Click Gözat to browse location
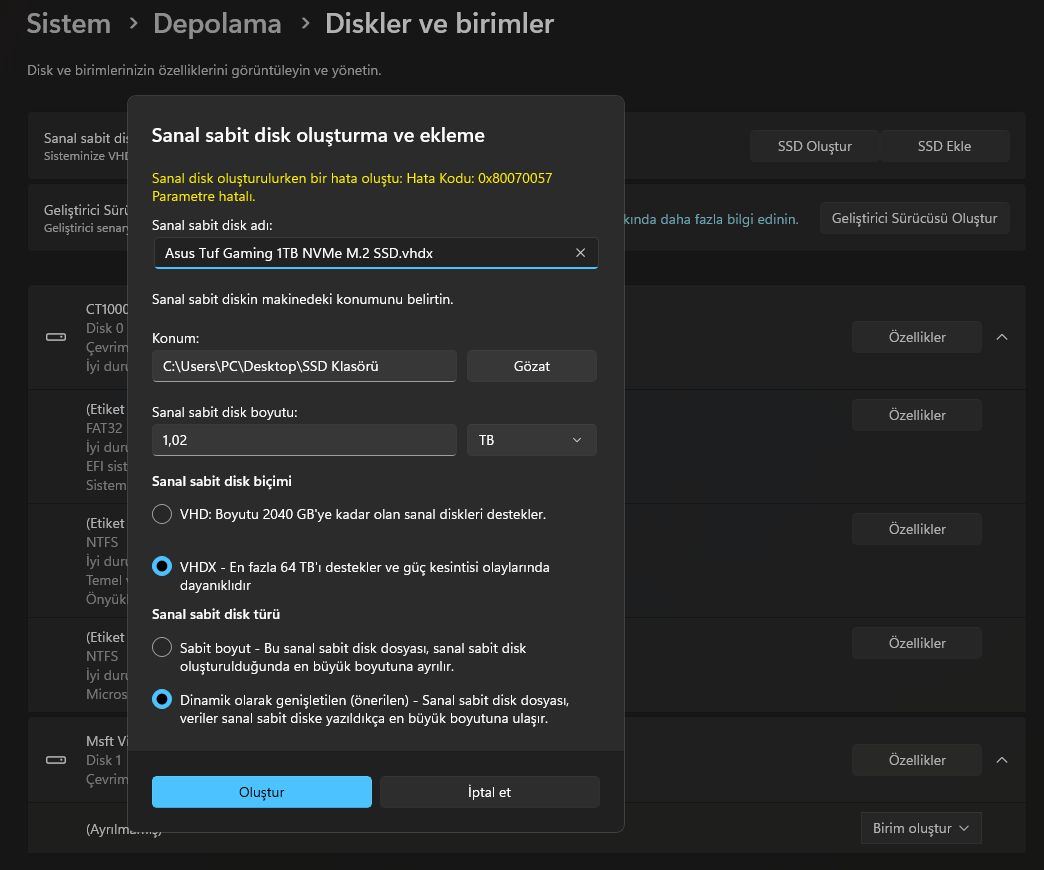The height and width of the screenshot is (870, 1044). 531,366
